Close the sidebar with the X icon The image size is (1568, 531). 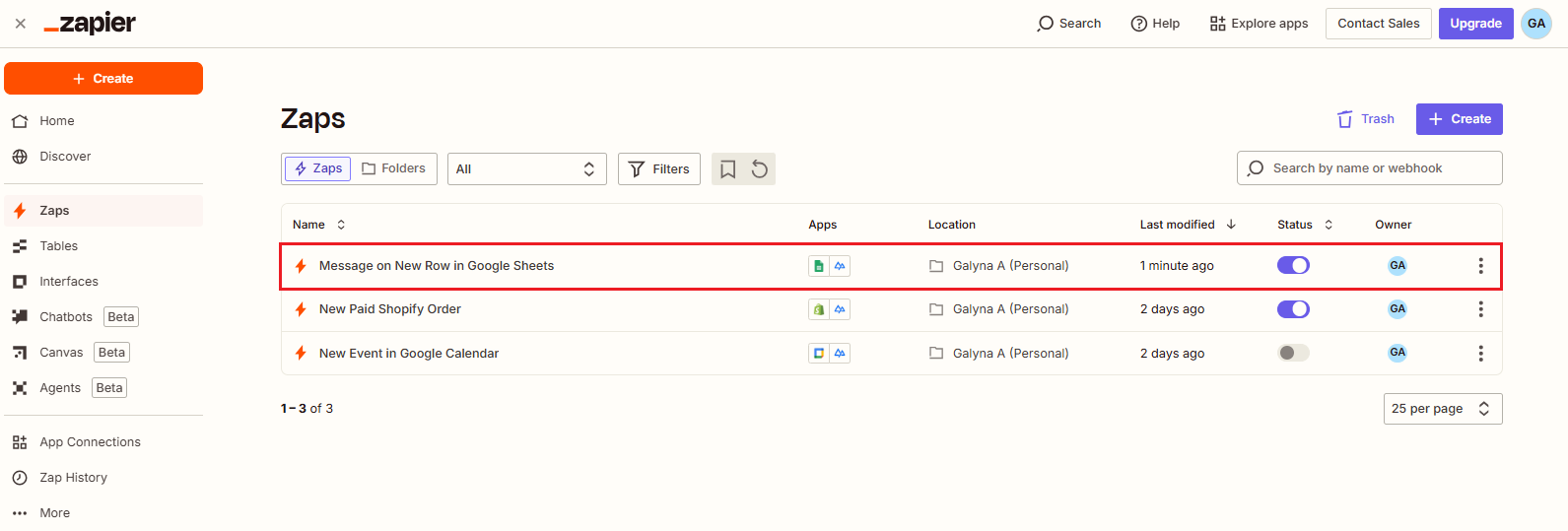(20, 24)
